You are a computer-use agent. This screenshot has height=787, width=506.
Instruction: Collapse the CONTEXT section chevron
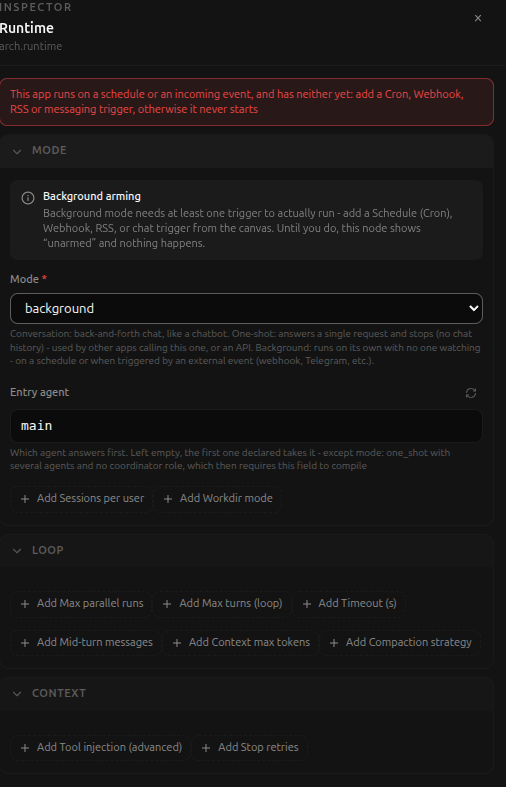tap(17, 694)
